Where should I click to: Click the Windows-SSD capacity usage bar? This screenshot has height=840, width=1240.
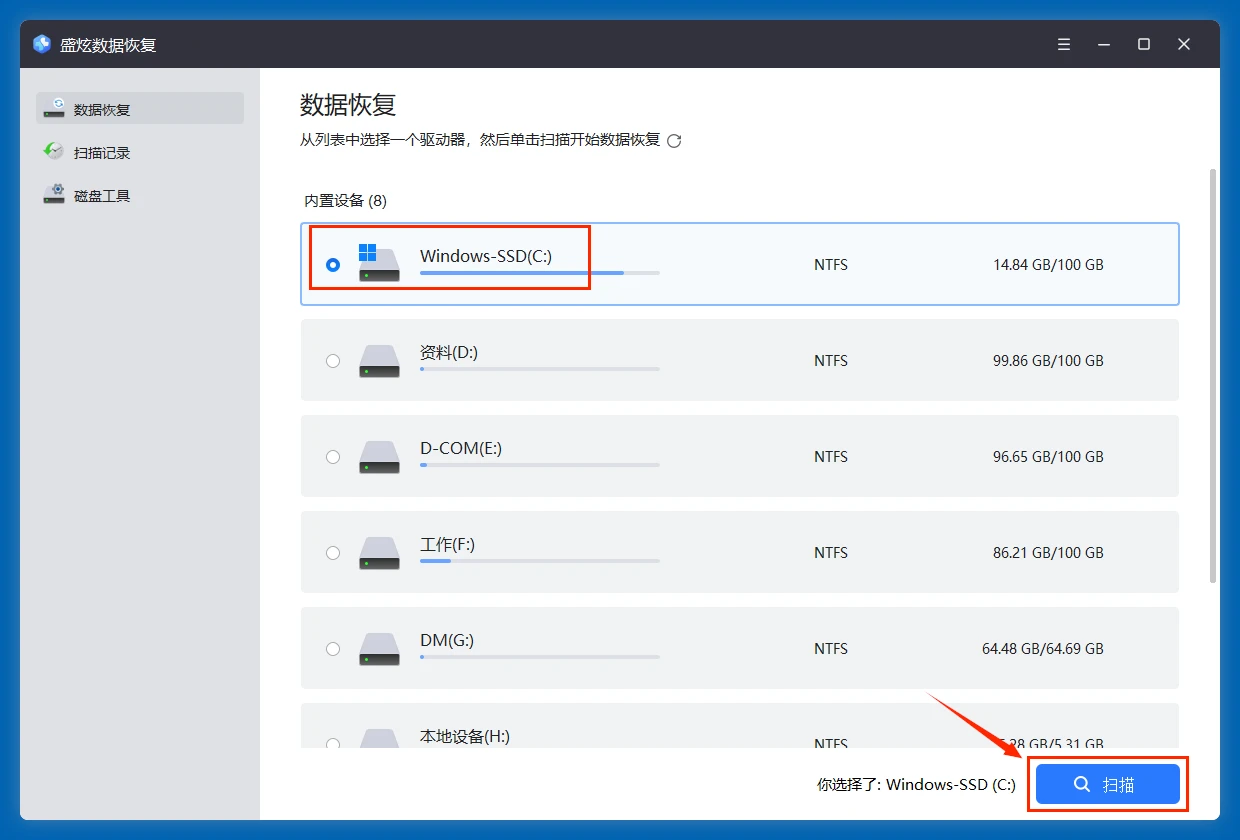(540, 272)
